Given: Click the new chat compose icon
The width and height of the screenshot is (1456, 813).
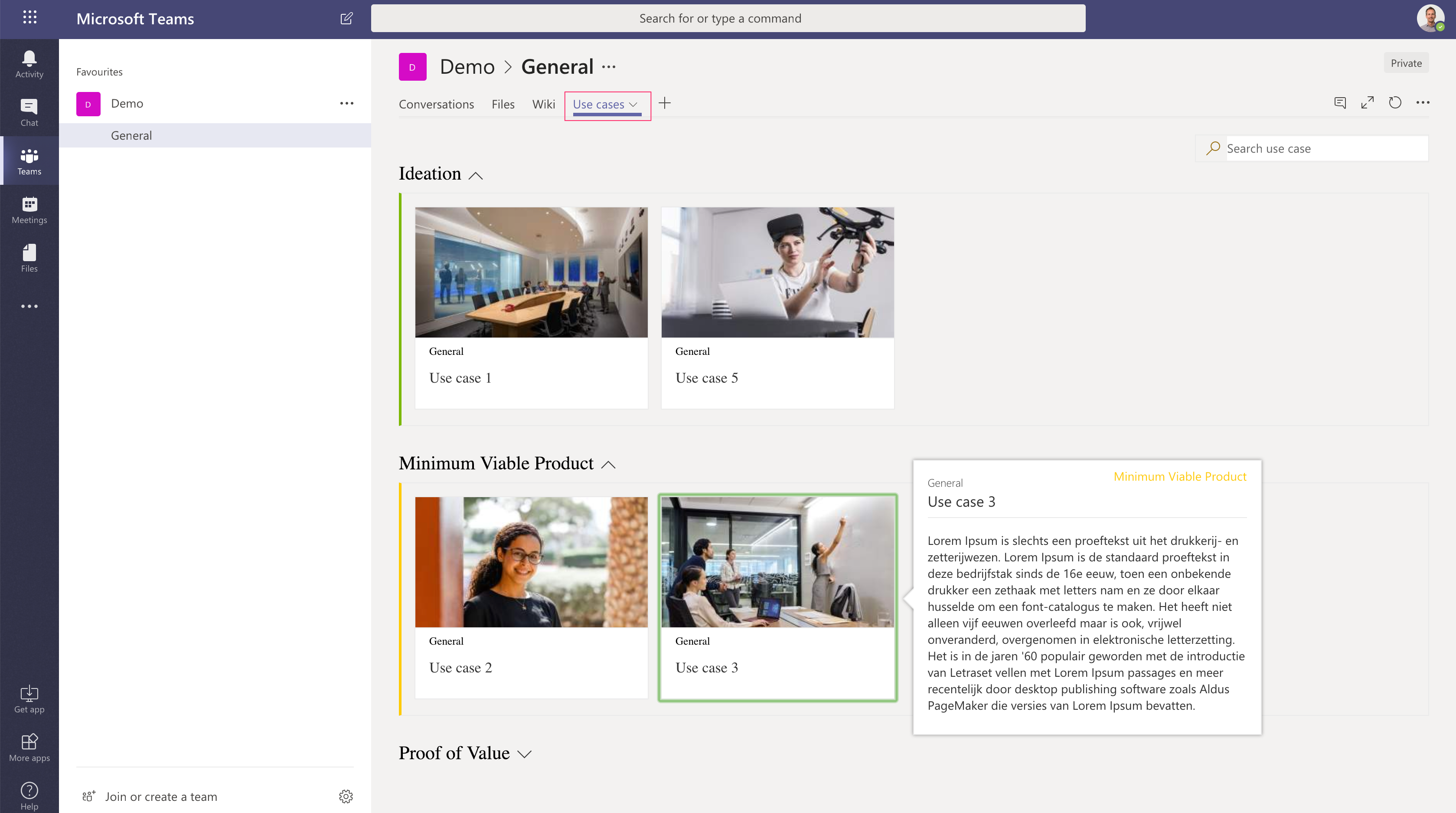Looking at the screenshot, I should click(346, 19).
